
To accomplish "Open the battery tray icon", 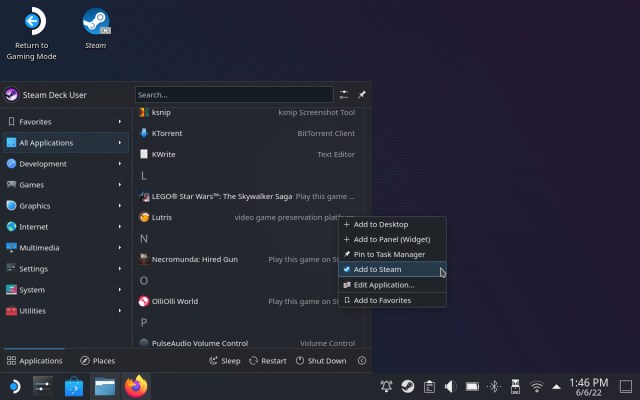I will coord(472,386).
